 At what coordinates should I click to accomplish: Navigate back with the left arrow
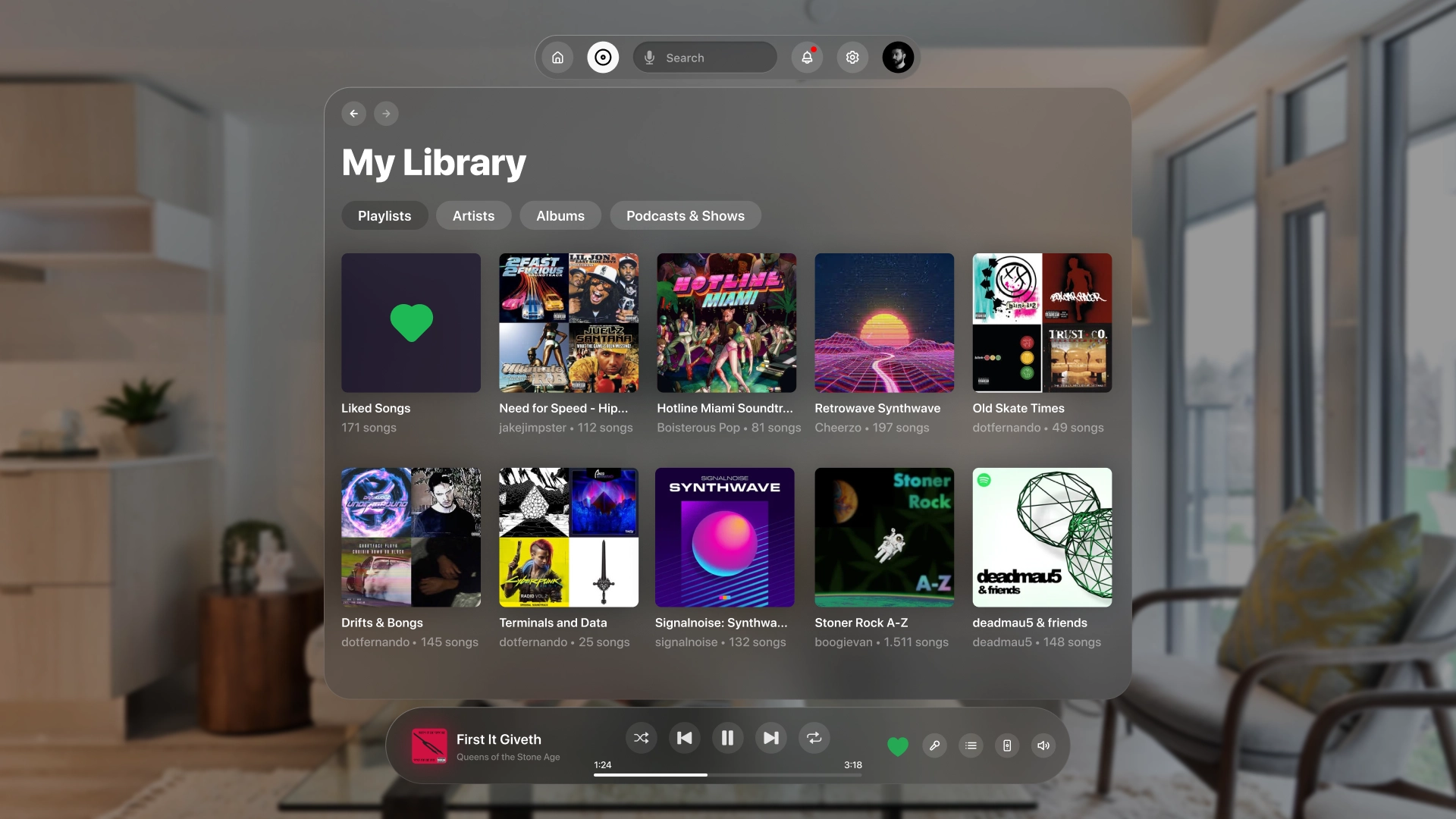[x=354, y=114]
